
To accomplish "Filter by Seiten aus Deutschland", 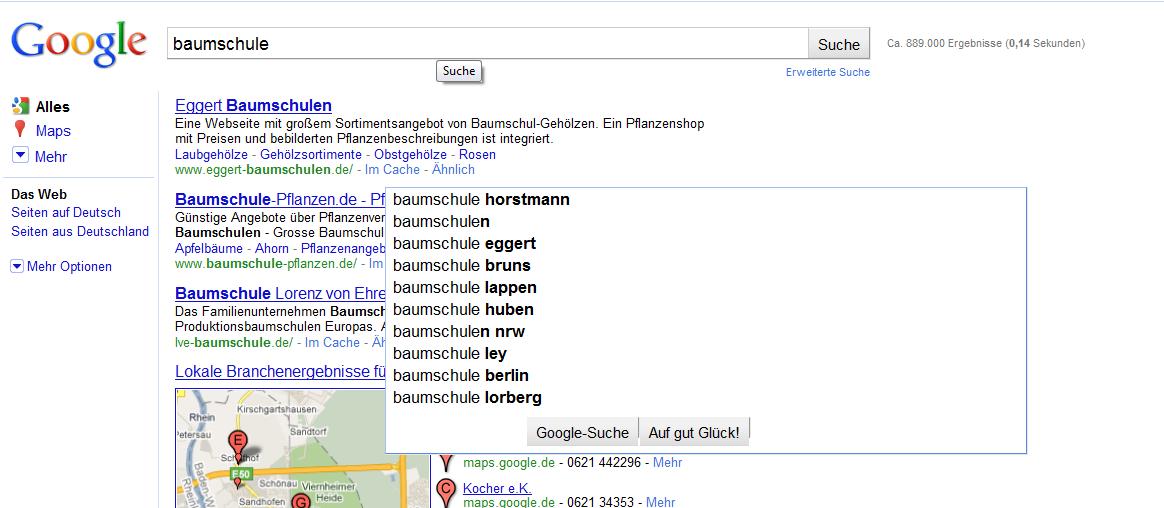I will 80,231.
